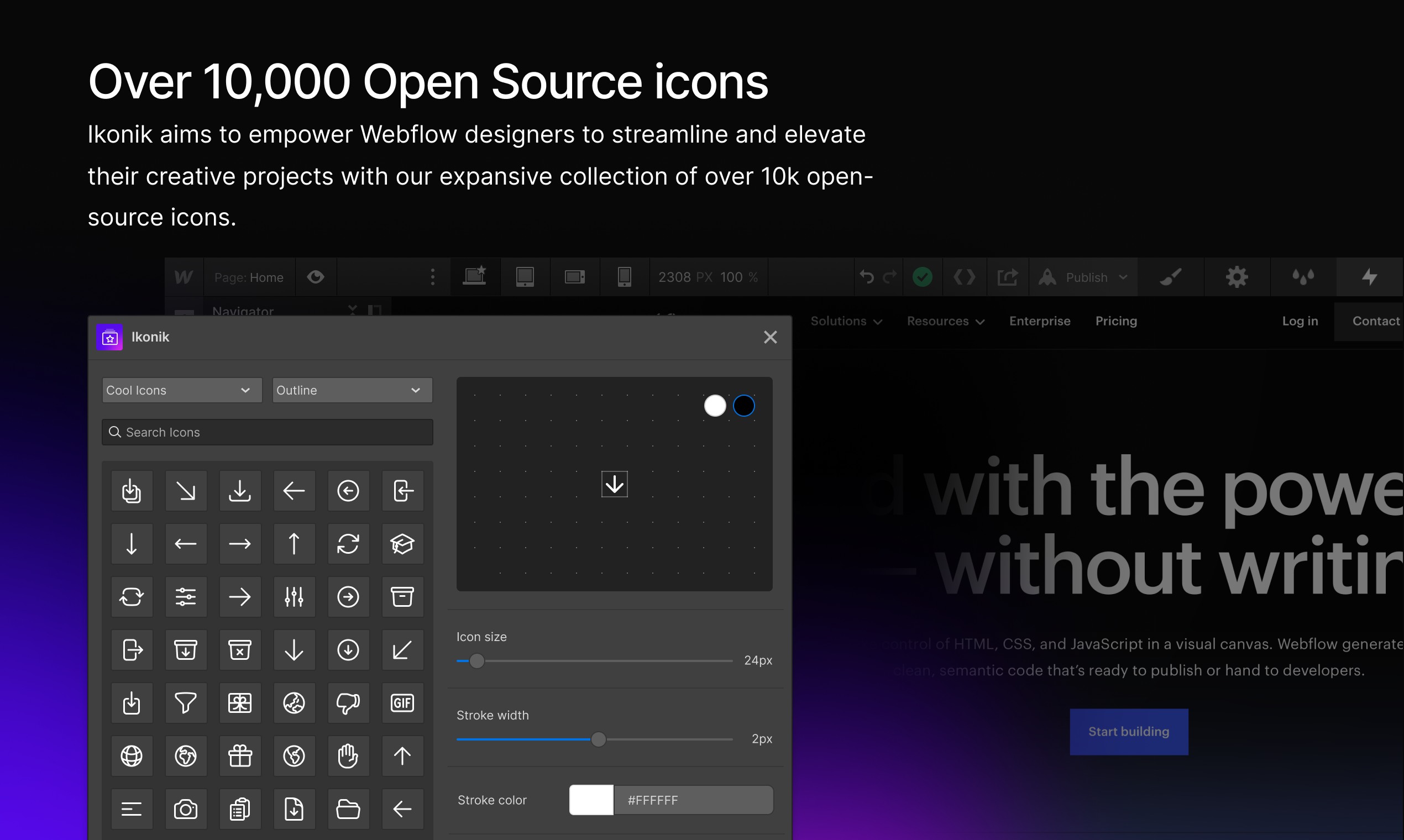Image resolution: width=1404 pixels, height=840 pixels.
Task: Open the Webflow W logo menu
Action: coord(184,277)
